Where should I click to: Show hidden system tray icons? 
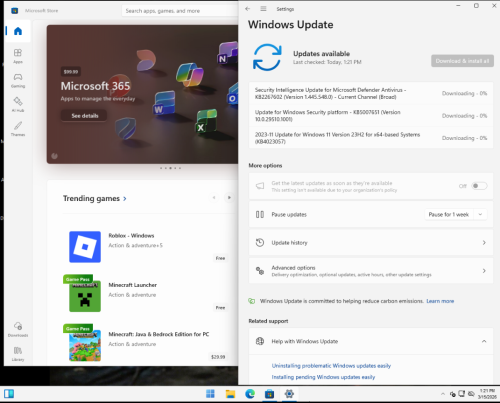click(x=443, y=394)
